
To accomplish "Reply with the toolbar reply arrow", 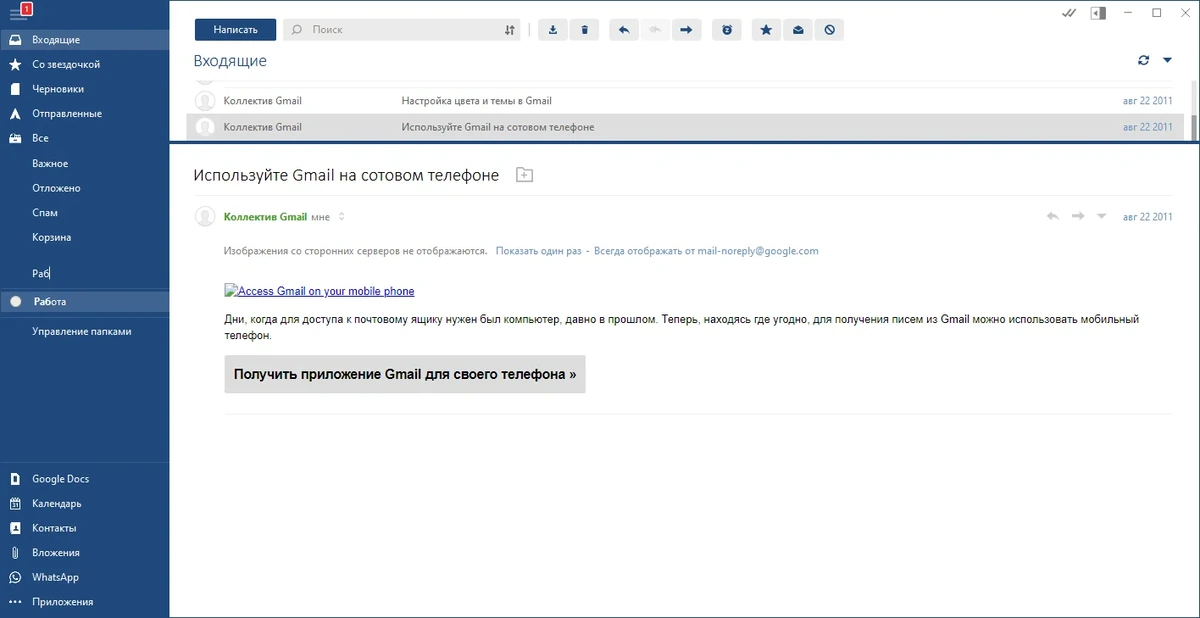I will [x=623, y=30].
